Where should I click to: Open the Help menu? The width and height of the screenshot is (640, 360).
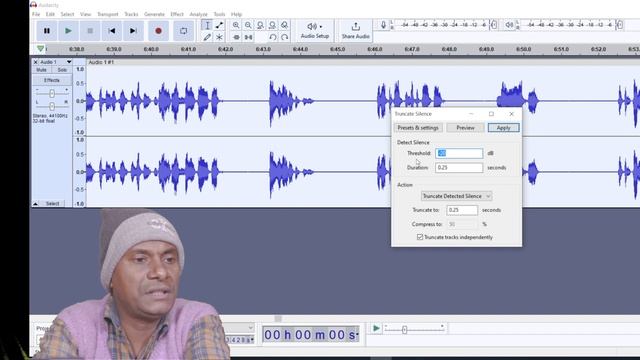(x=236, y=14)
